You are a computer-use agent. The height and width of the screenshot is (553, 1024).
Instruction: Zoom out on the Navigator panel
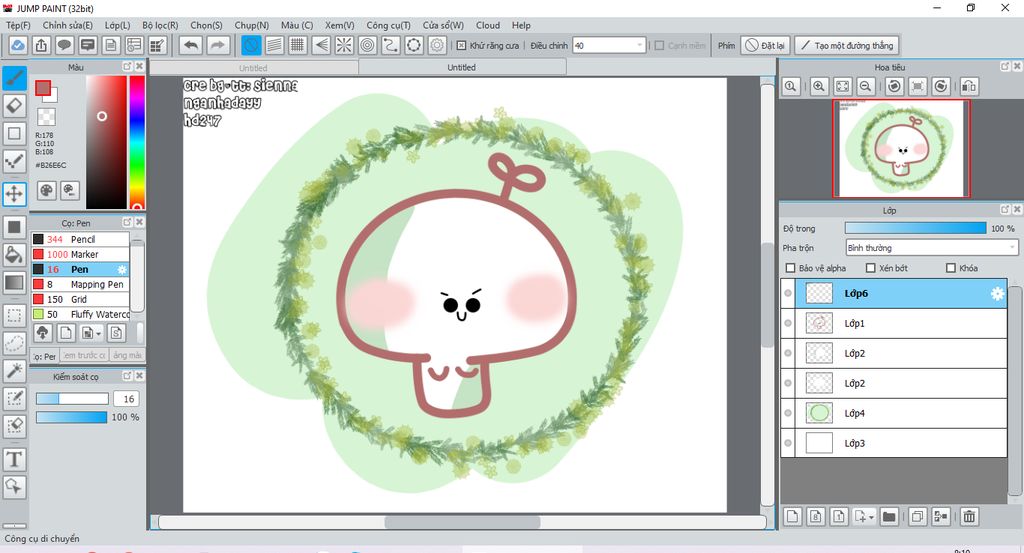(865, 86)
